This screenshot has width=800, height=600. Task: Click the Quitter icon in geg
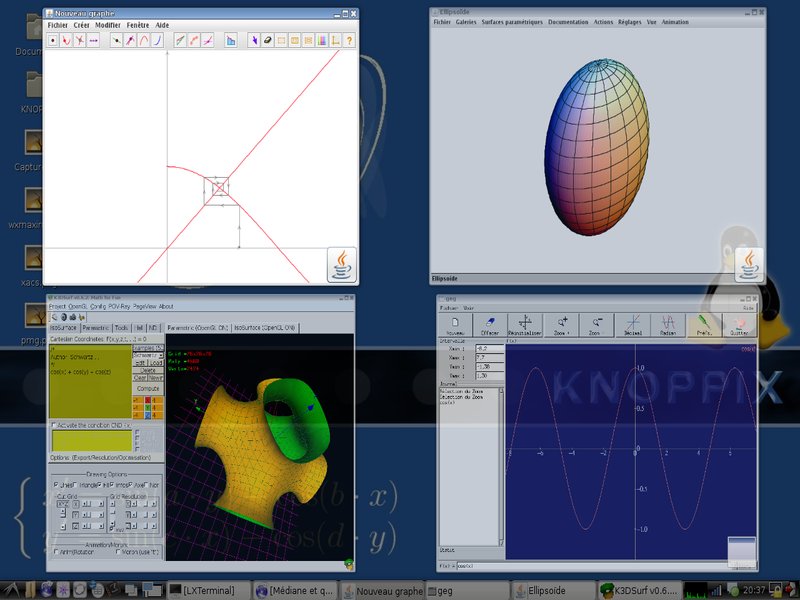click(740, 324)
